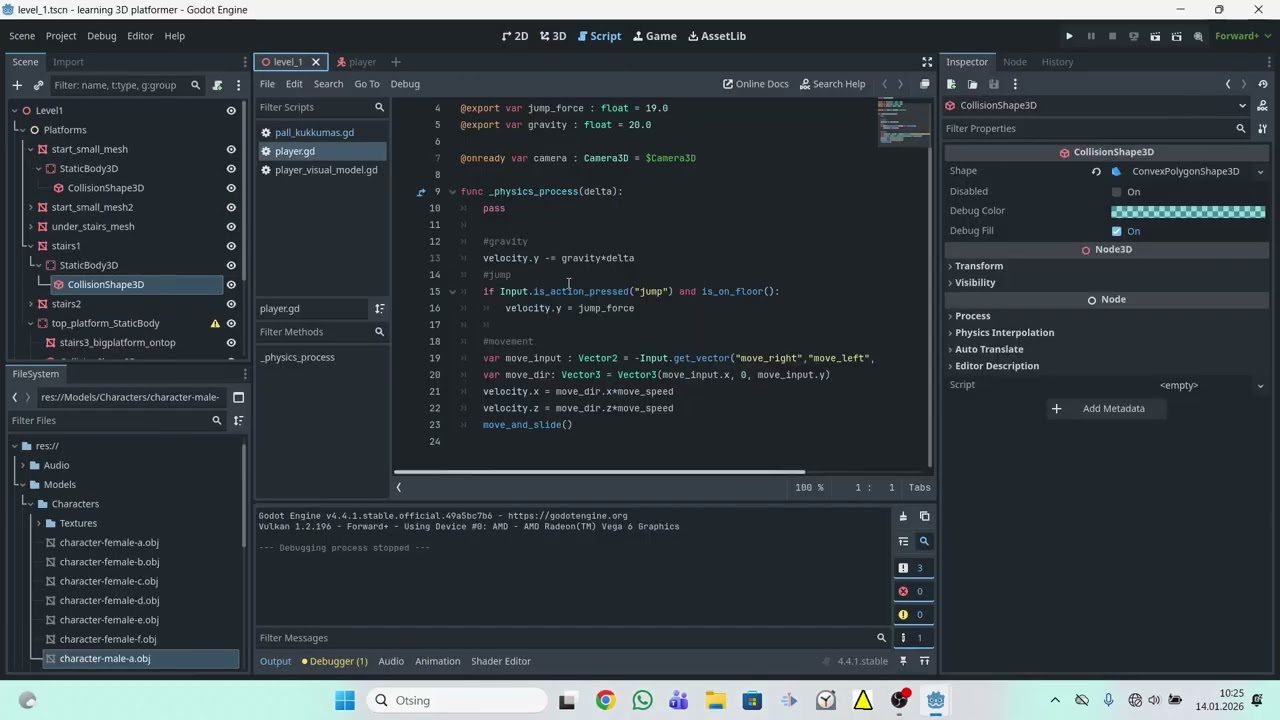1280x720 pixels.
Task: Click search icon in scene filter
Action: (195, 85)
